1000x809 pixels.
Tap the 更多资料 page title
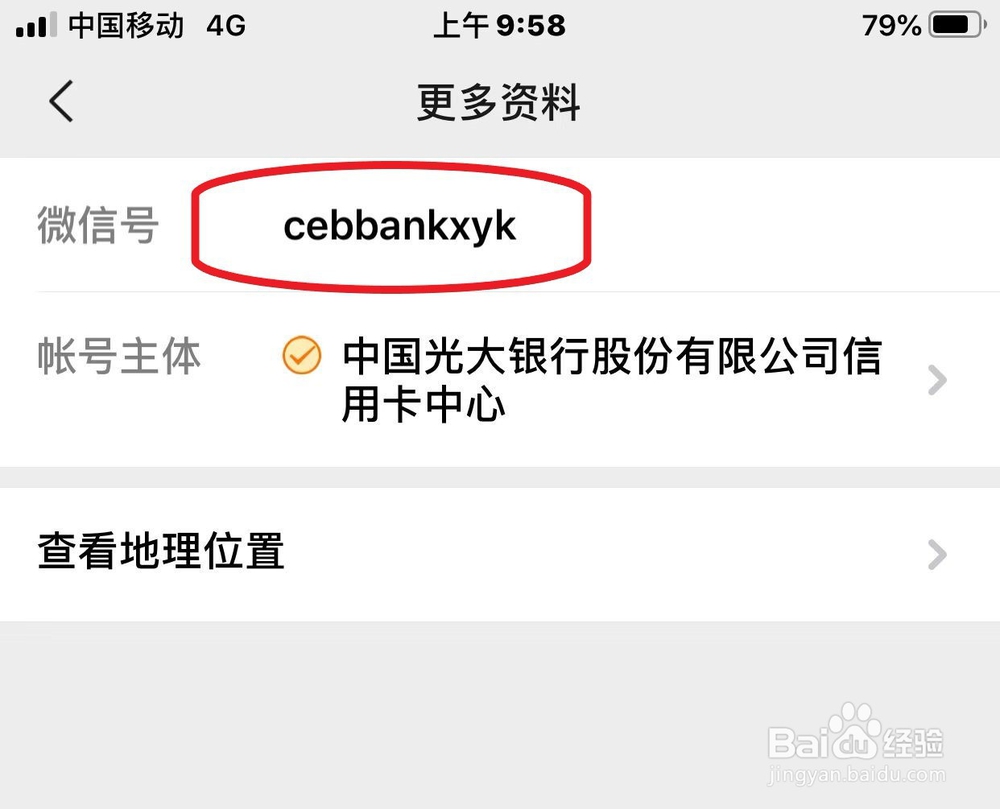pyautogui.click(x=499, y=102)
